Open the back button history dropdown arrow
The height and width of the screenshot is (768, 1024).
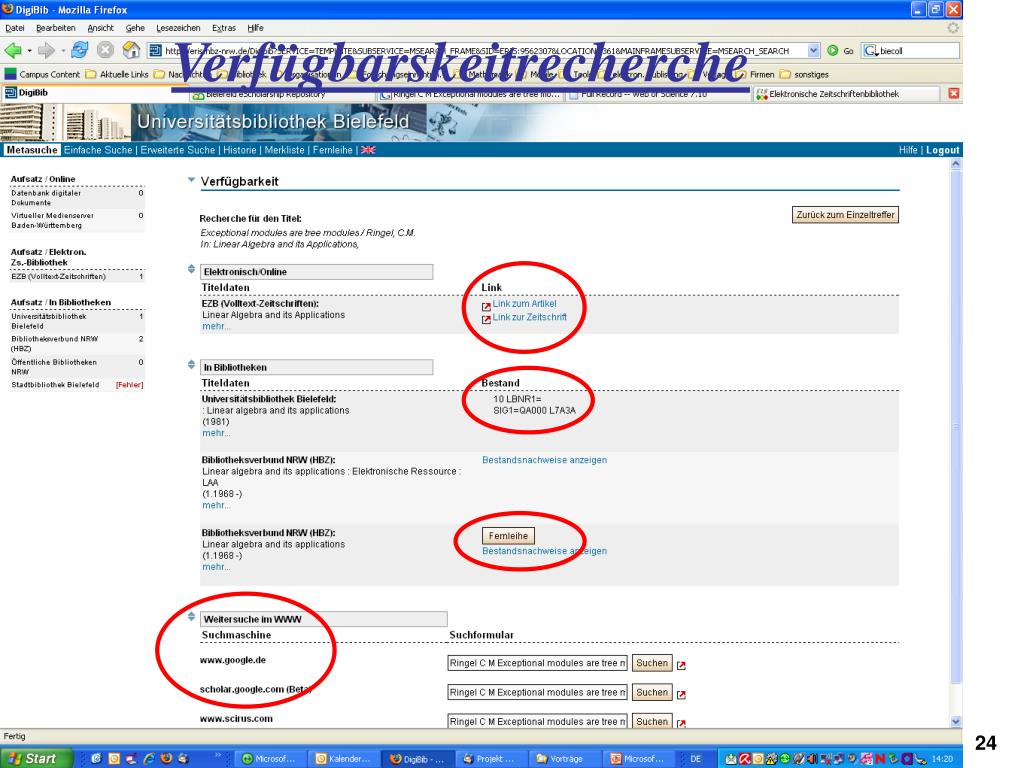[29, 51]
